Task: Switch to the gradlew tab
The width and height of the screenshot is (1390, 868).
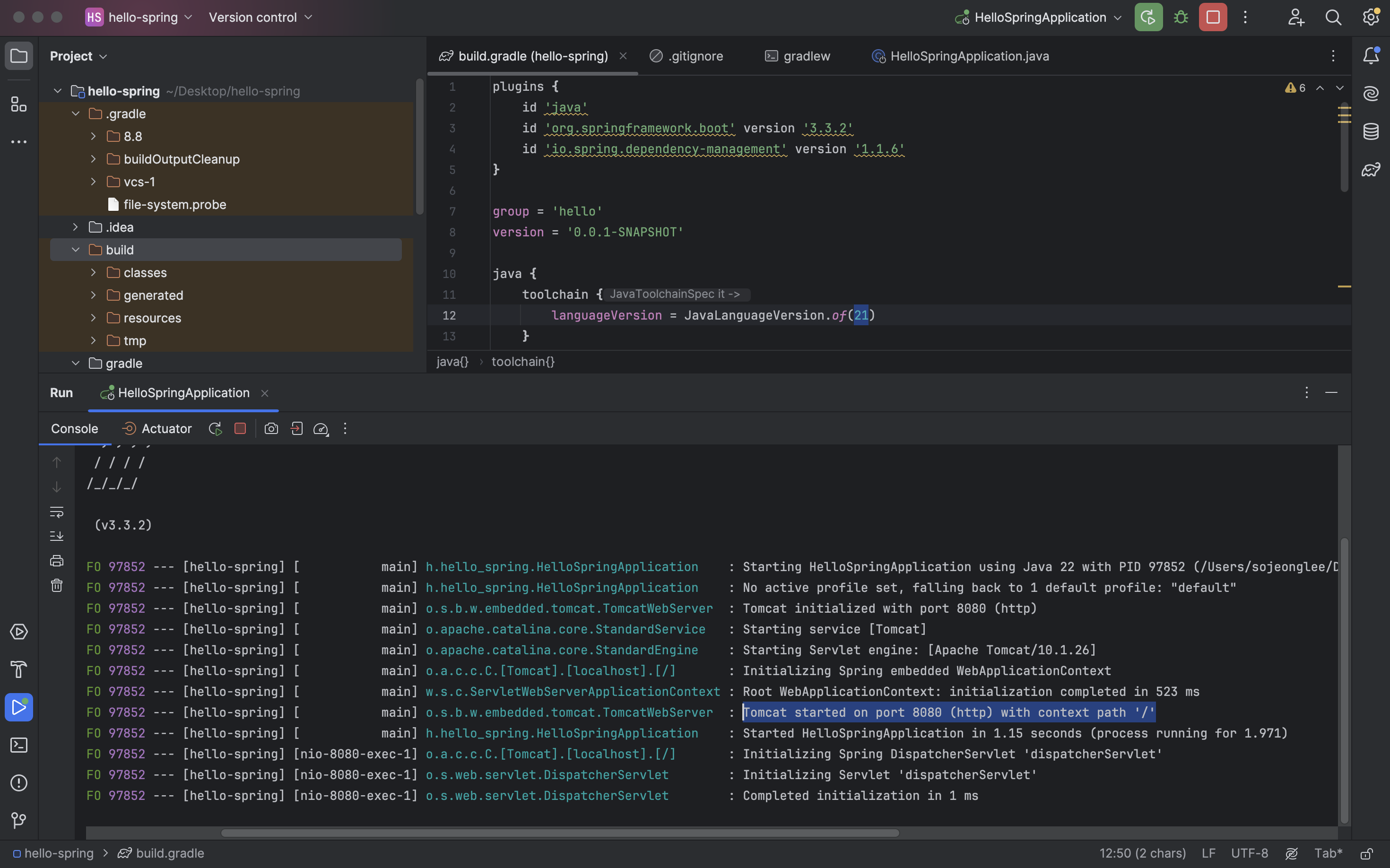Action: click(798, 56)
